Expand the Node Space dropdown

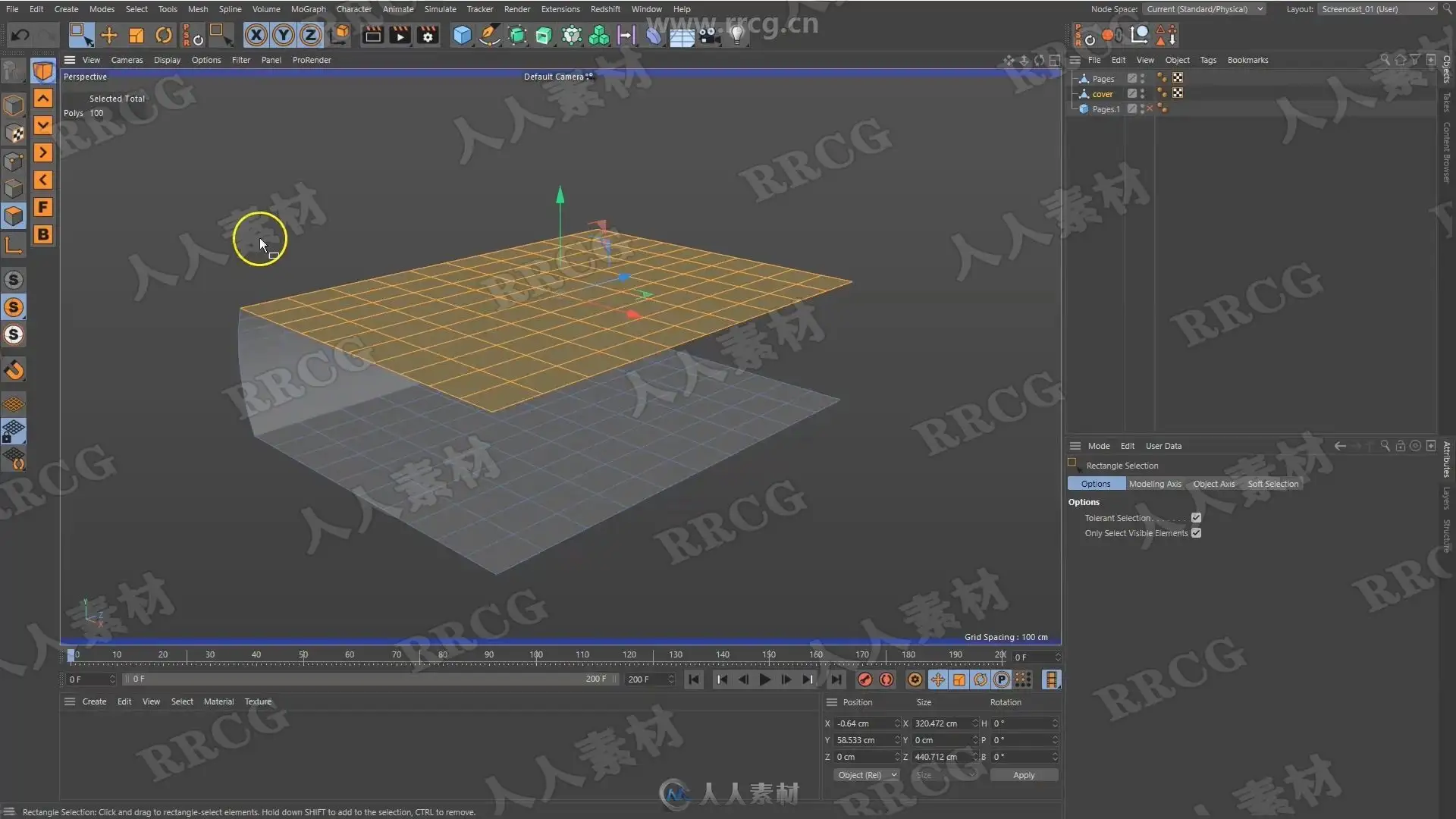coord(1203,9)
